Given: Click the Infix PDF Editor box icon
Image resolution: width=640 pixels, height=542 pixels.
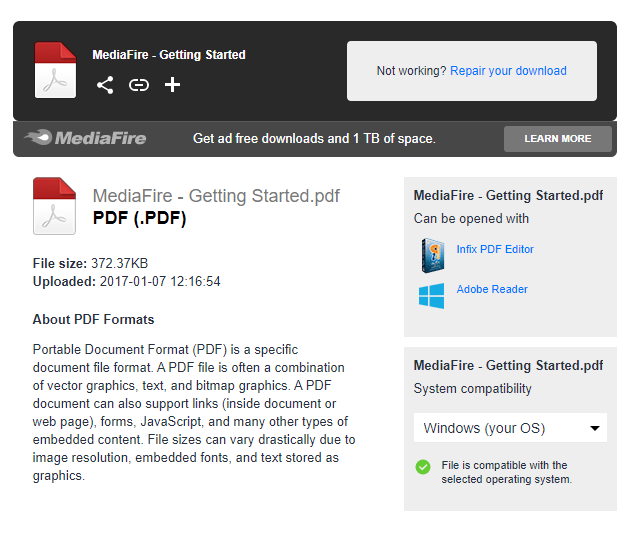Looking at the screenshot, I should coord(431,254).
